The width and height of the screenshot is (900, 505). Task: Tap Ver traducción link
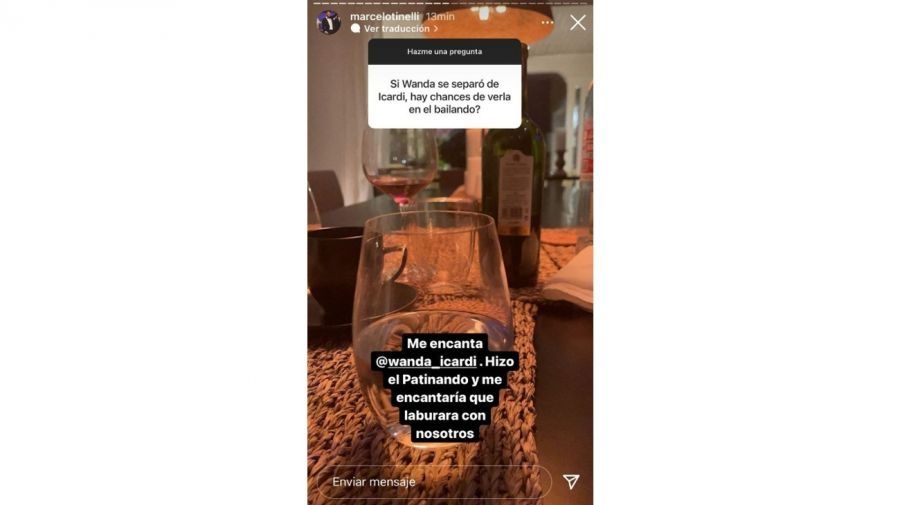[396, 29]
